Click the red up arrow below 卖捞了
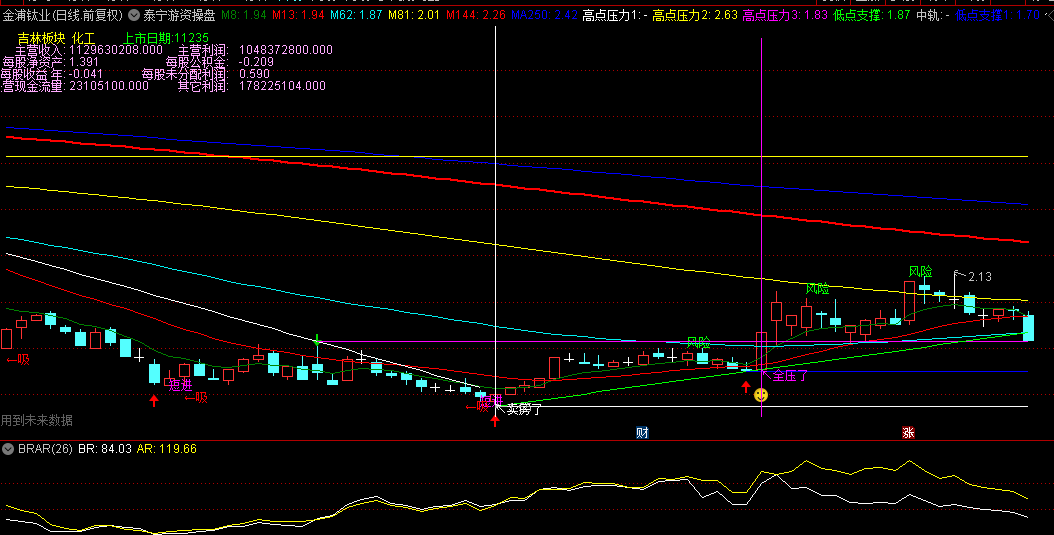 pos(495,421)
